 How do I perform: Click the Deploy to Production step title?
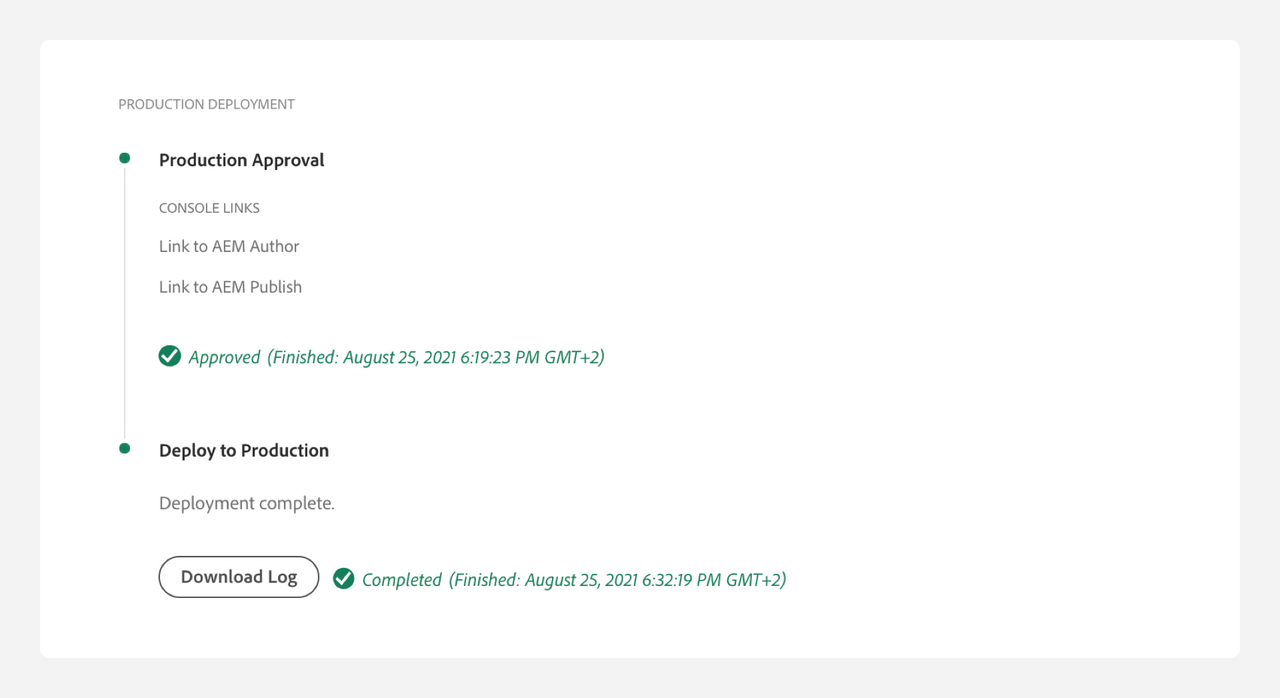244,450
